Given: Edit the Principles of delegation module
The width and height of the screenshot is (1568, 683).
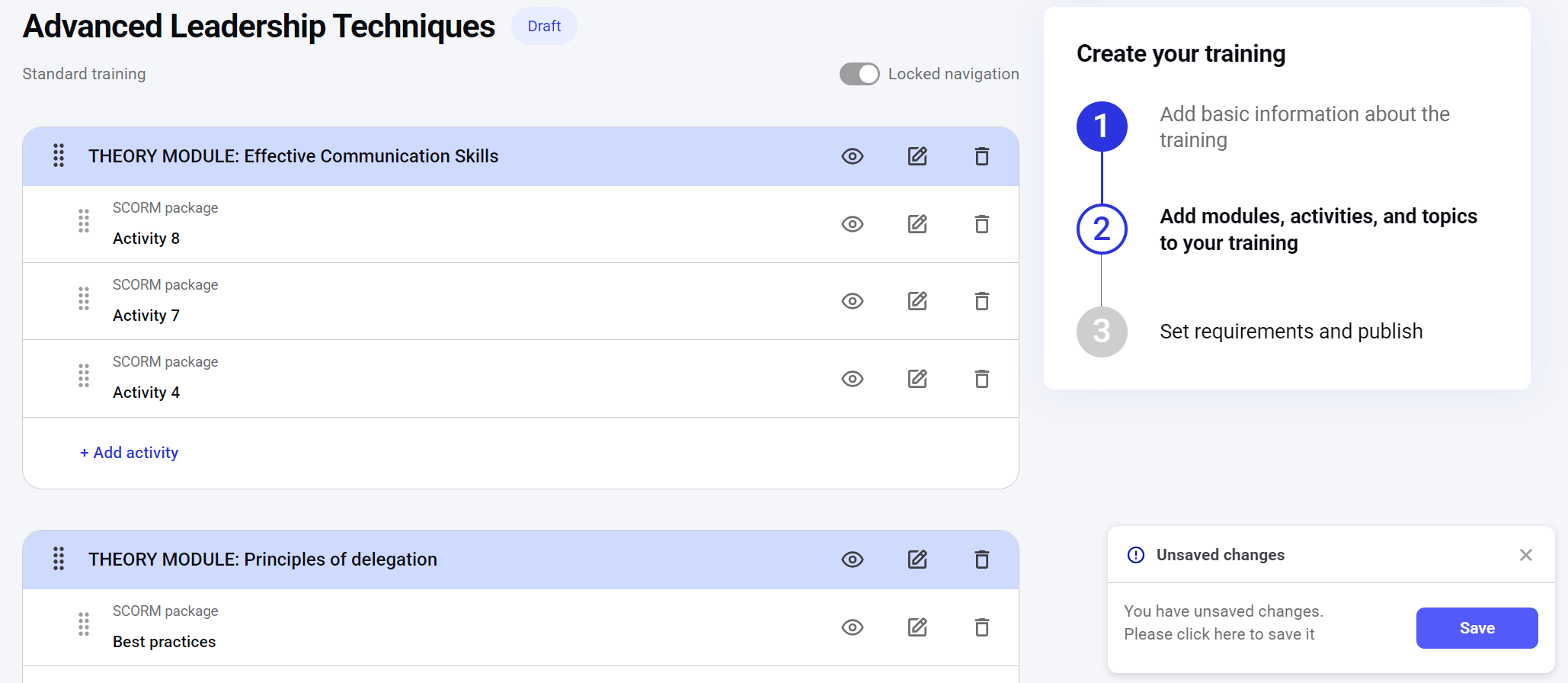Looking at the screenshot, I should coord(917,560).
